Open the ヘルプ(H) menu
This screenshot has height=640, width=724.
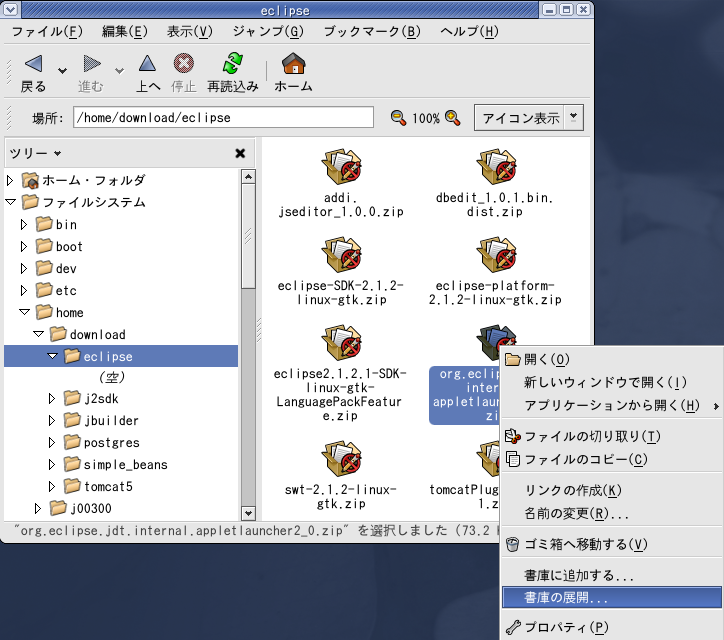[x=470, y=31]
